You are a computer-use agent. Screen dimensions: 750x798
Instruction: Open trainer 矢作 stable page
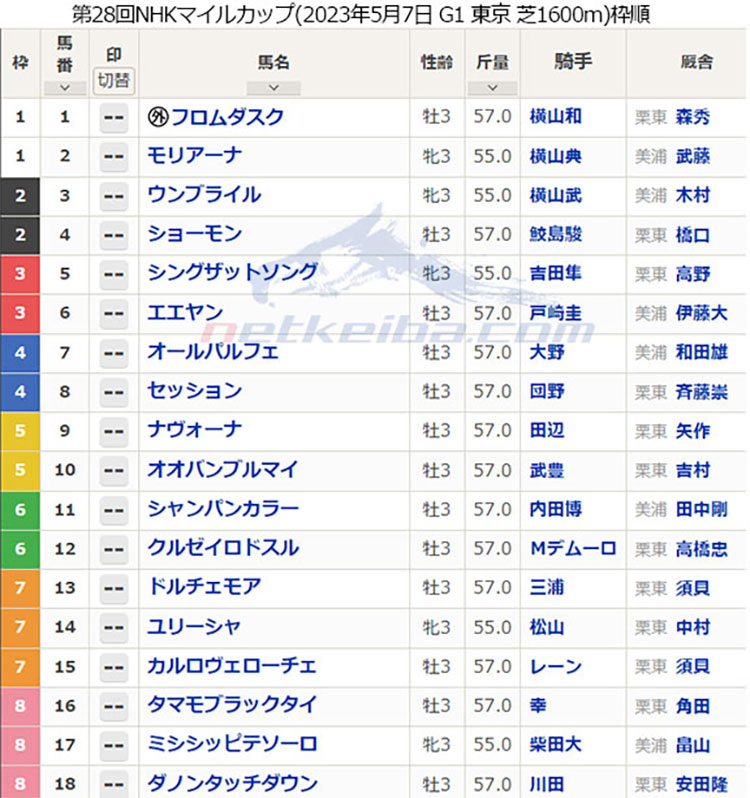point(693,431)
